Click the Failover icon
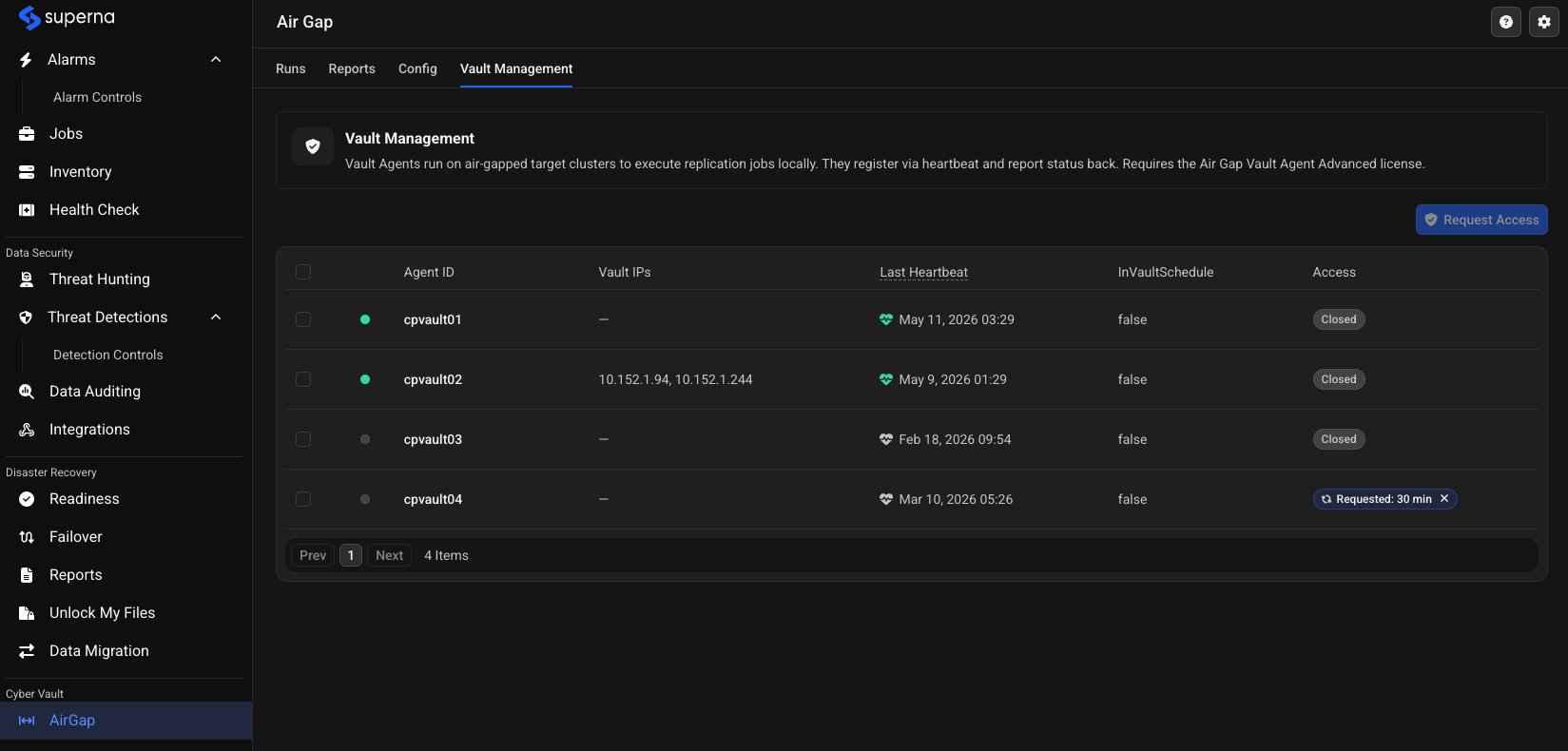The image size is (1568, 751). (27, 537)
